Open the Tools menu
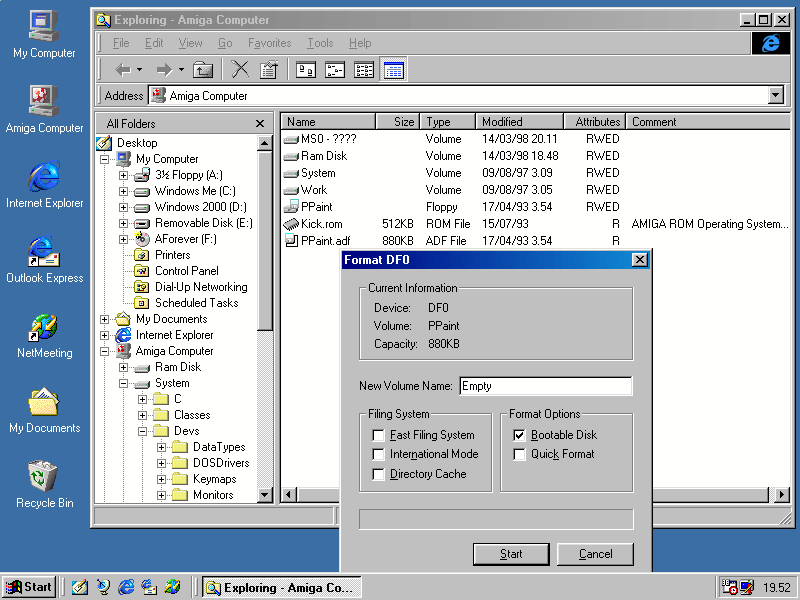The height and width of the screenshot is (600, 800). pos(320,43)
